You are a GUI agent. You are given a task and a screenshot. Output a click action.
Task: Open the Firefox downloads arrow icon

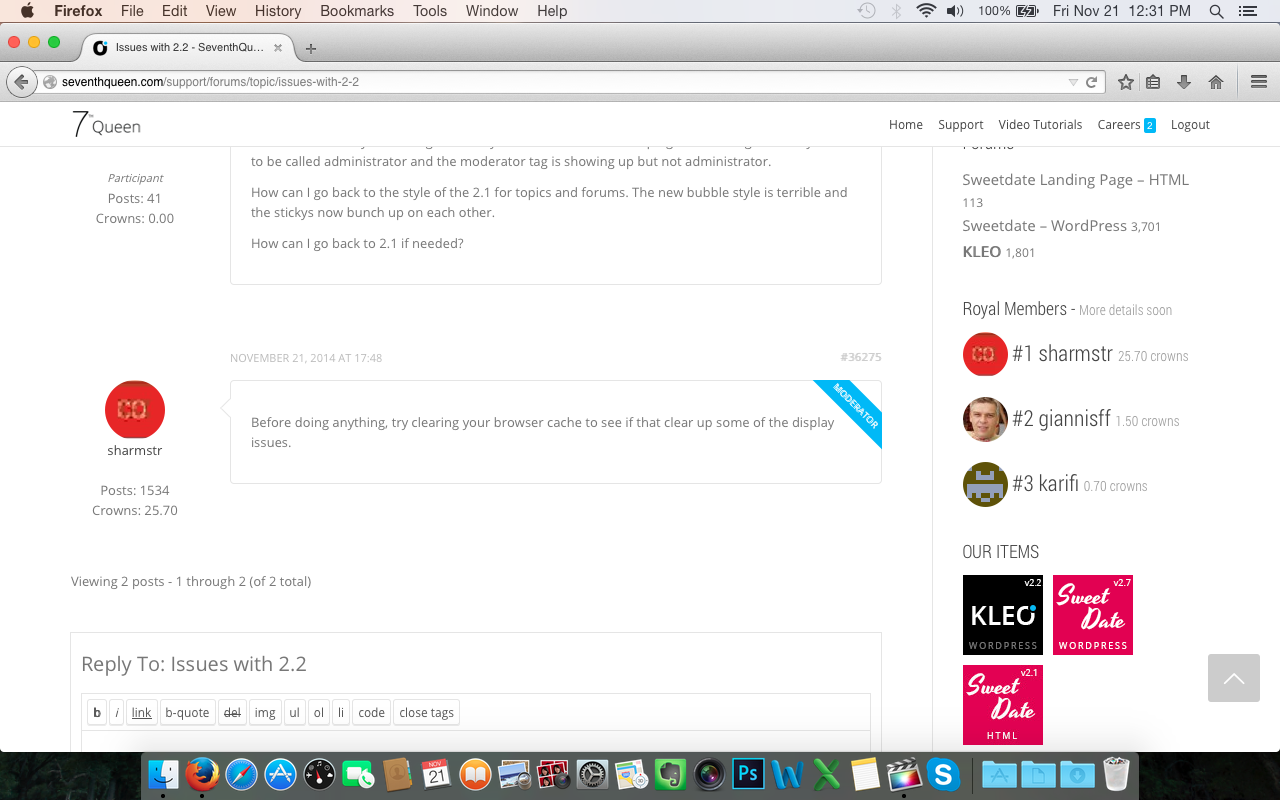[1184, 82]
